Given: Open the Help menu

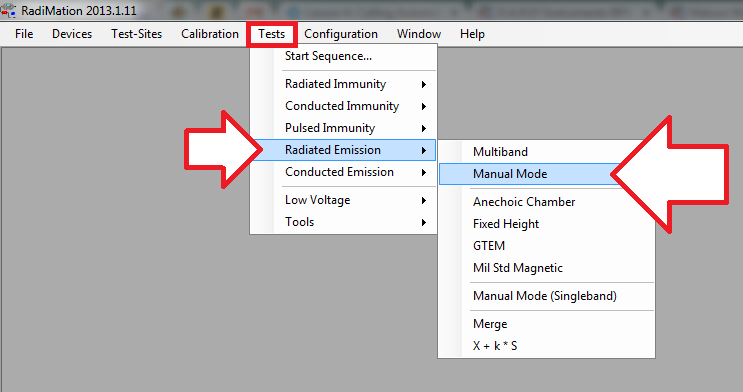Looking at the screenshot, I should (x=472, y=34).
